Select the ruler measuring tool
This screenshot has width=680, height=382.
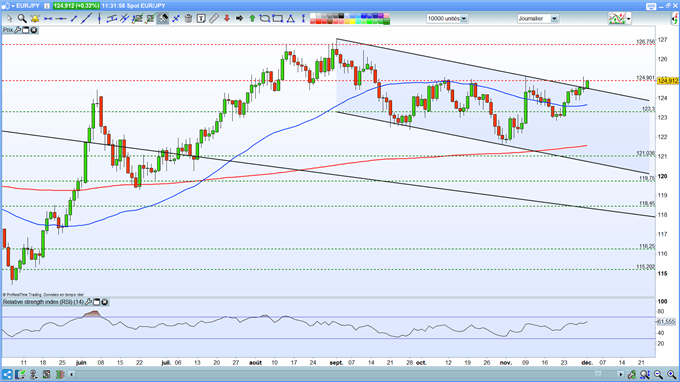click(x=214, y=19)
